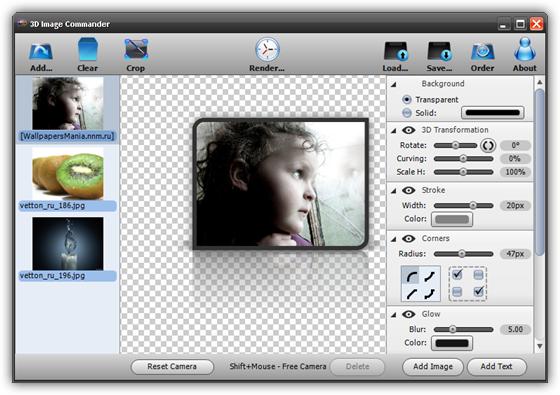Select the inverted round corner style icon
Viewport: 560px width, 395px height.
point(430,276)
